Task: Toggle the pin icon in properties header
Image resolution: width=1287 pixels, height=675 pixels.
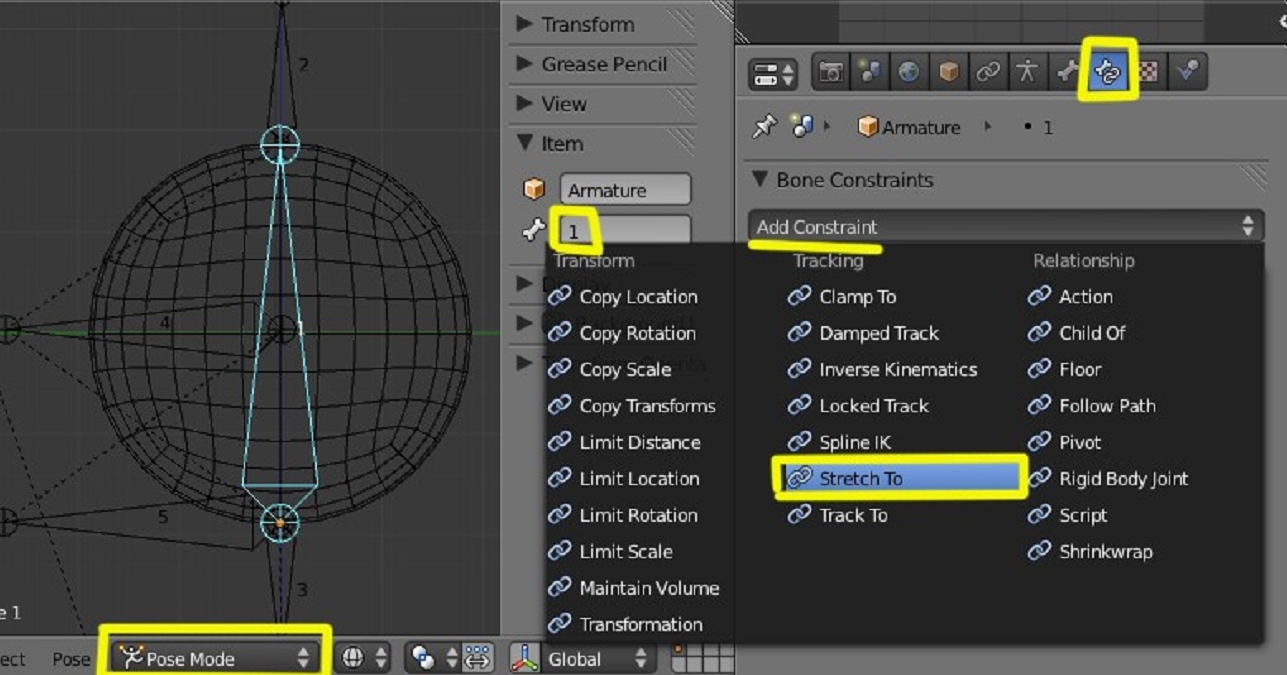Action: pyautogui.click(x=764, y=127)
